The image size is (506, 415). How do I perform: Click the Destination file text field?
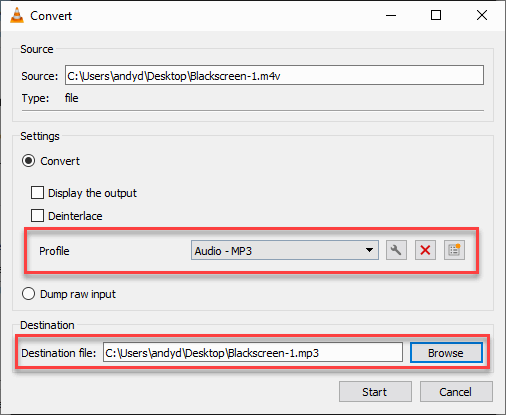(x=253, y=353)
